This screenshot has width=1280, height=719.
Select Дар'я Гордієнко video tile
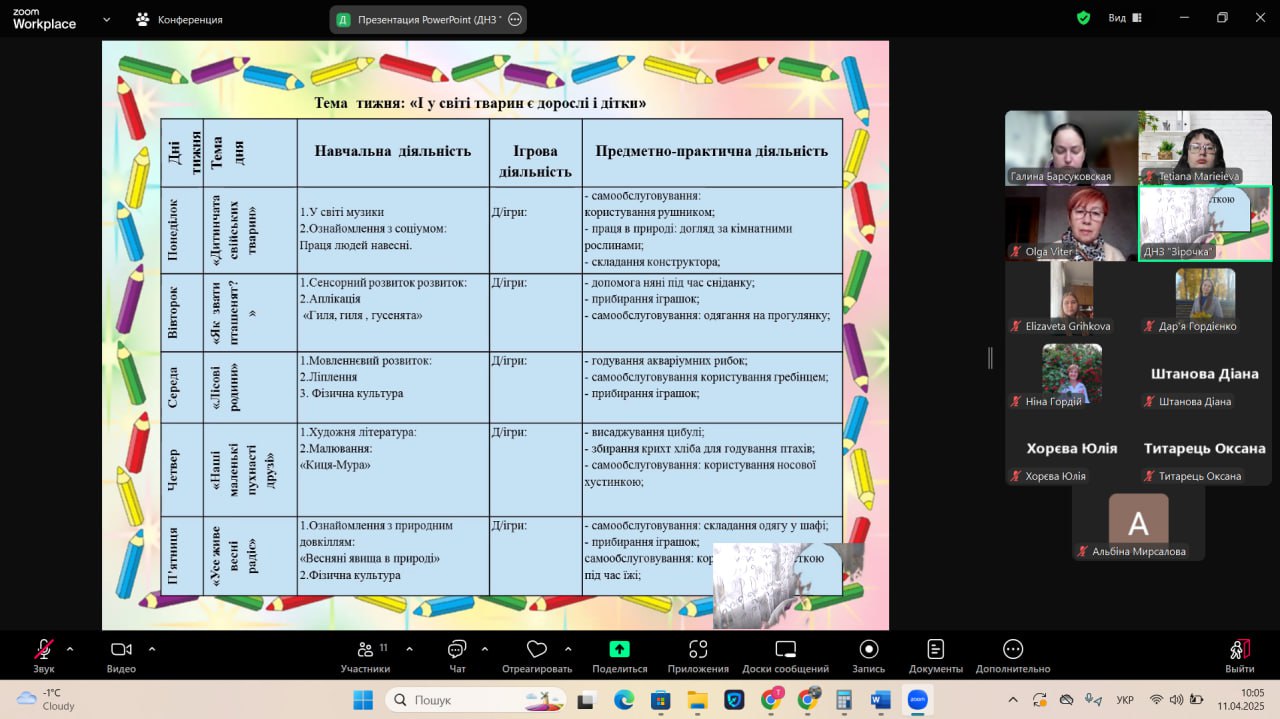click(1205, 298)
